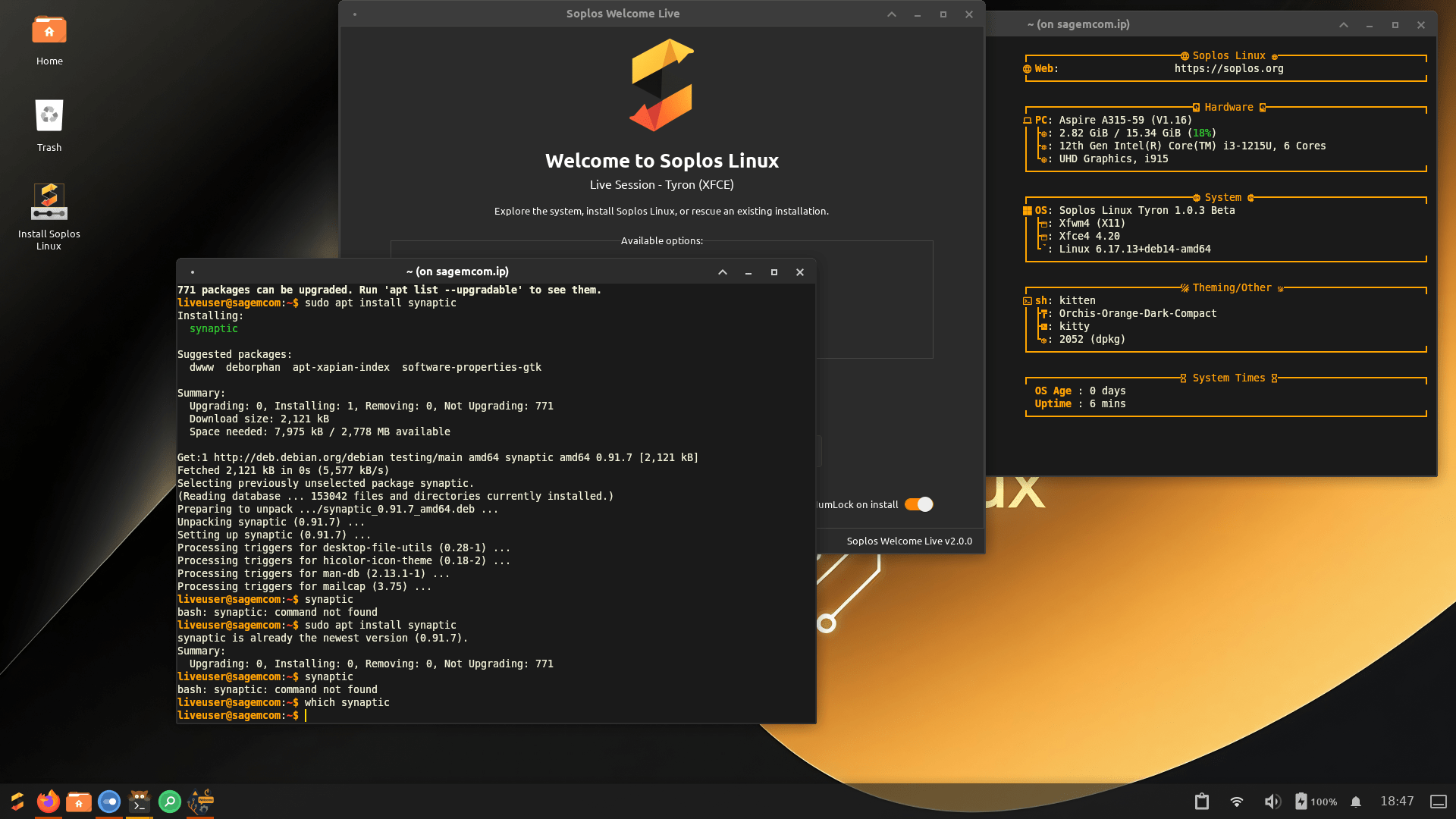Click the Soplos Welcome taskbar icon
This screenshot has height=819, width=1456.
tap(201, 802)
